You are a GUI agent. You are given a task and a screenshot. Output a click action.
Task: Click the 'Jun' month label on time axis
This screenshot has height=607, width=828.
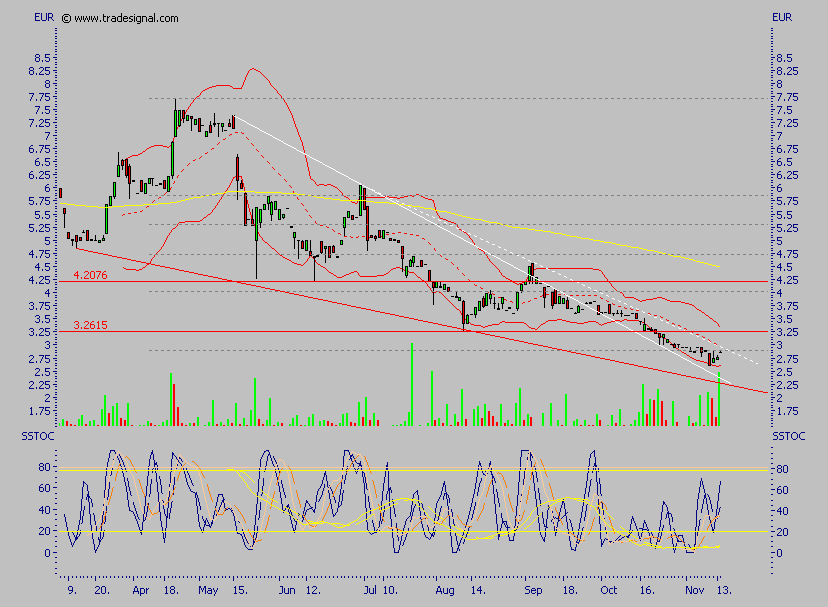tap(287, 591)
